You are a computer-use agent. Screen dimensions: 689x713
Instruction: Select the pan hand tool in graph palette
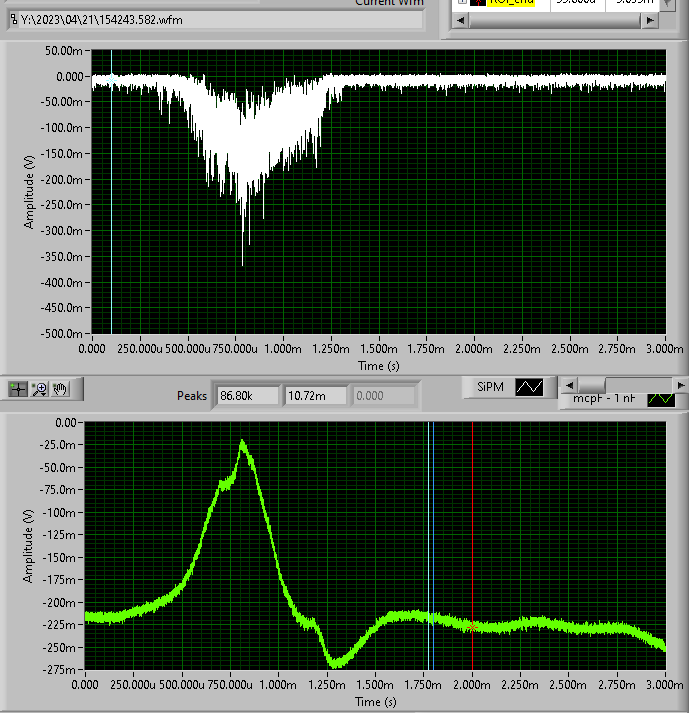click(60, 389)
